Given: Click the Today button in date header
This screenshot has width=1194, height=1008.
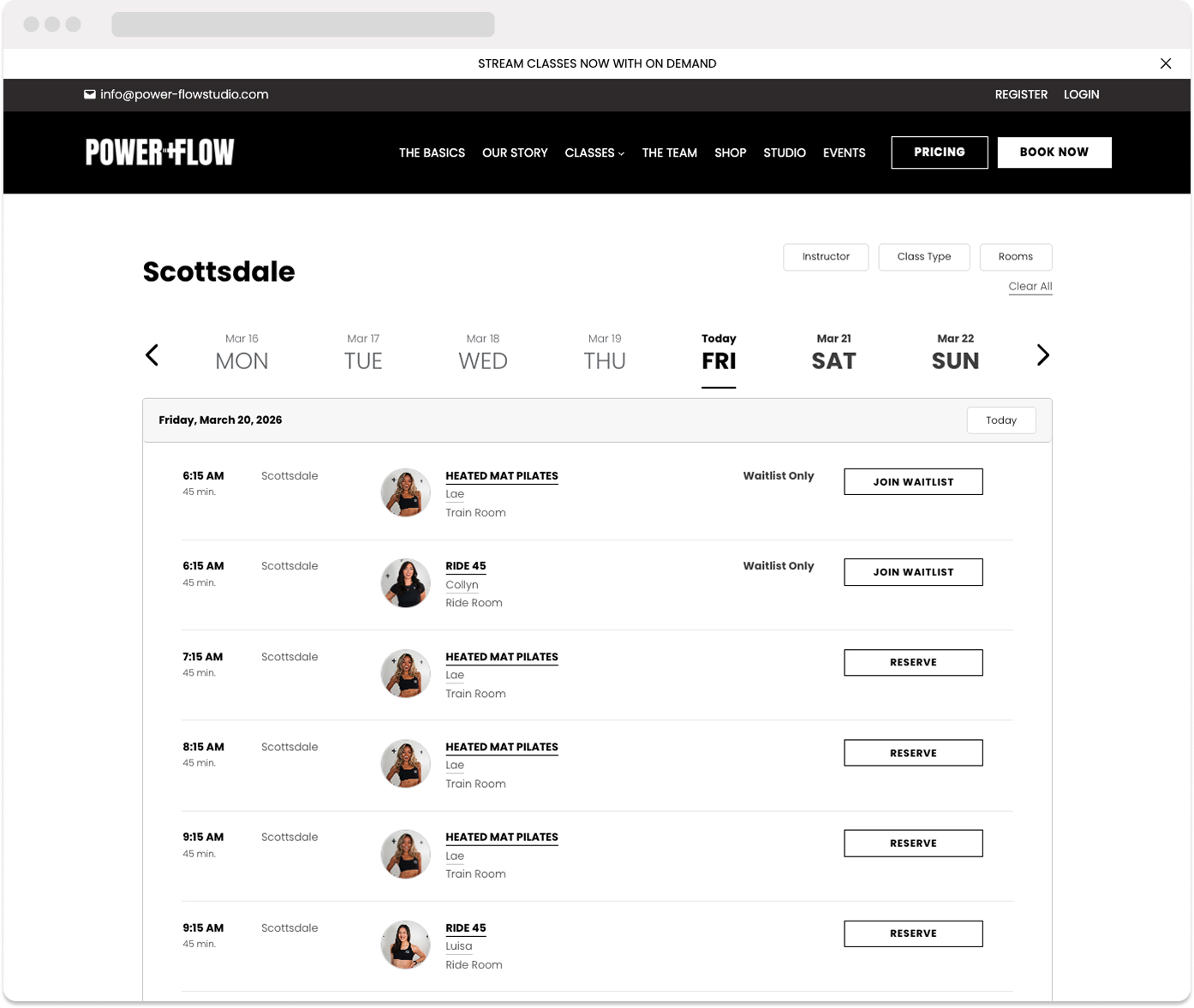Looking at the screenshot, I should coord(1000,420).
